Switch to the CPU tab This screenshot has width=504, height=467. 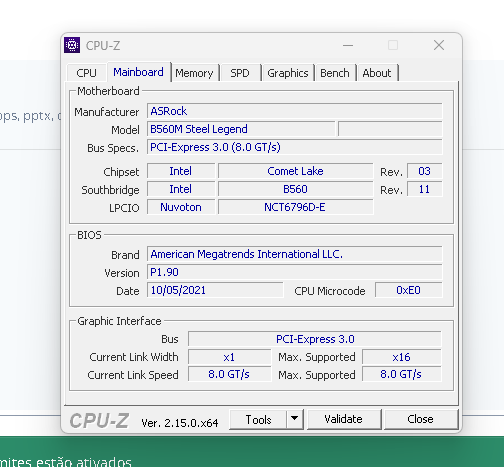coord(86,73)
